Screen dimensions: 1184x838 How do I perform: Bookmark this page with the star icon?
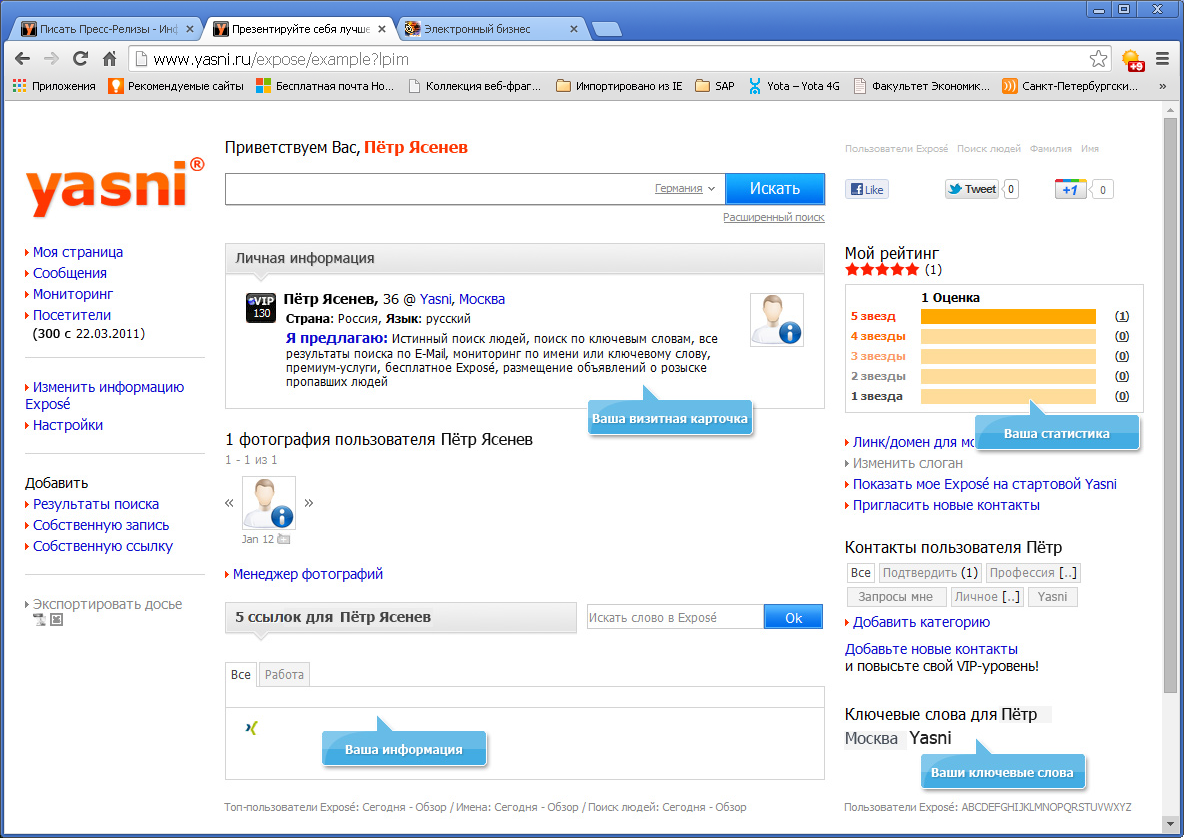[x=1098, y=59]
